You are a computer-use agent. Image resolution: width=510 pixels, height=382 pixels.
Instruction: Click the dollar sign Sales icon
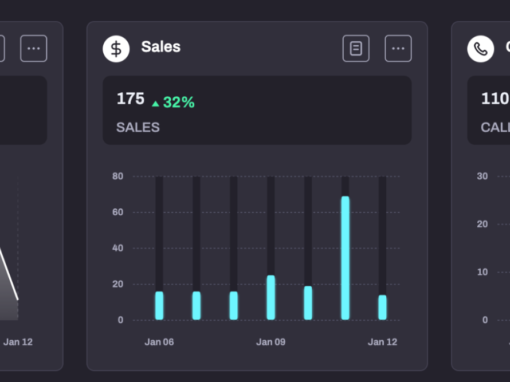(x=116, y=49)
